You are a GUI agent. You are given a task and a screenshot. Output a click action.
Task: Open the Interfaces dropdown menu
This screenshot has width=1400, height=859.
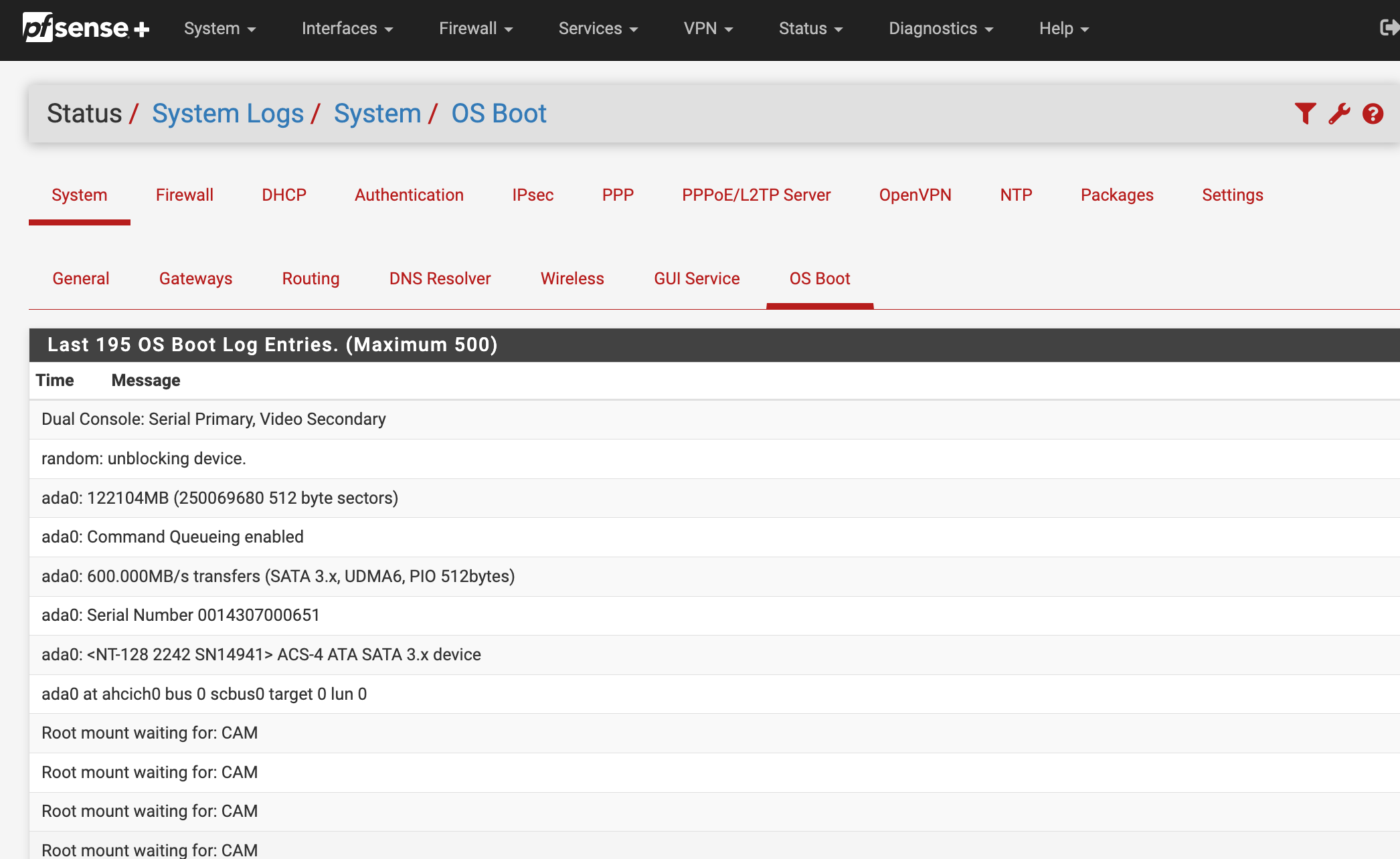[x=347, y=29]
